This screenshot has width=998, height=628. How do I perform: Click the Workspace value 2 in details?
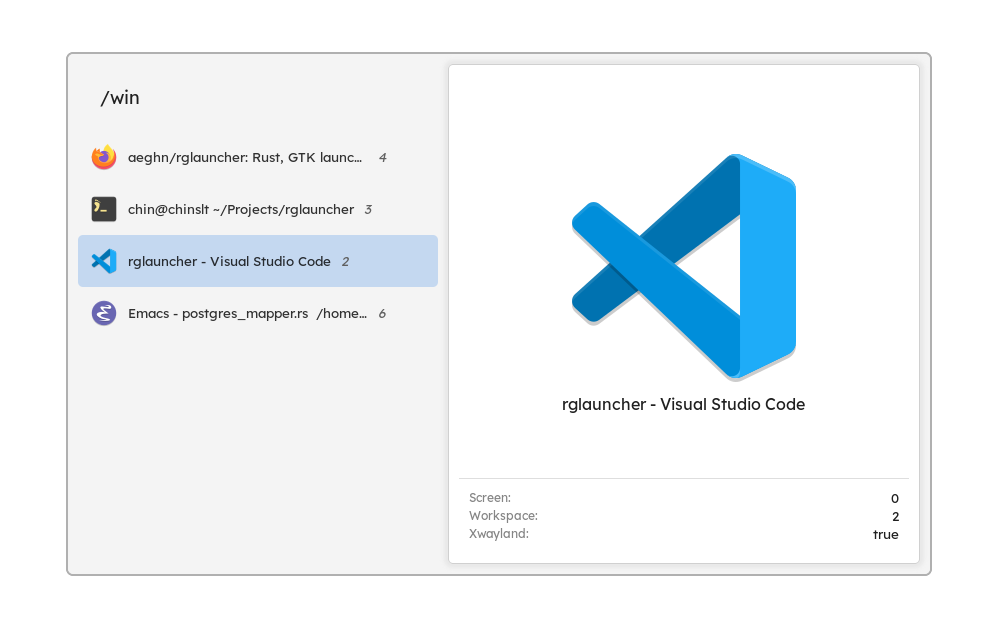coord(896,517)
